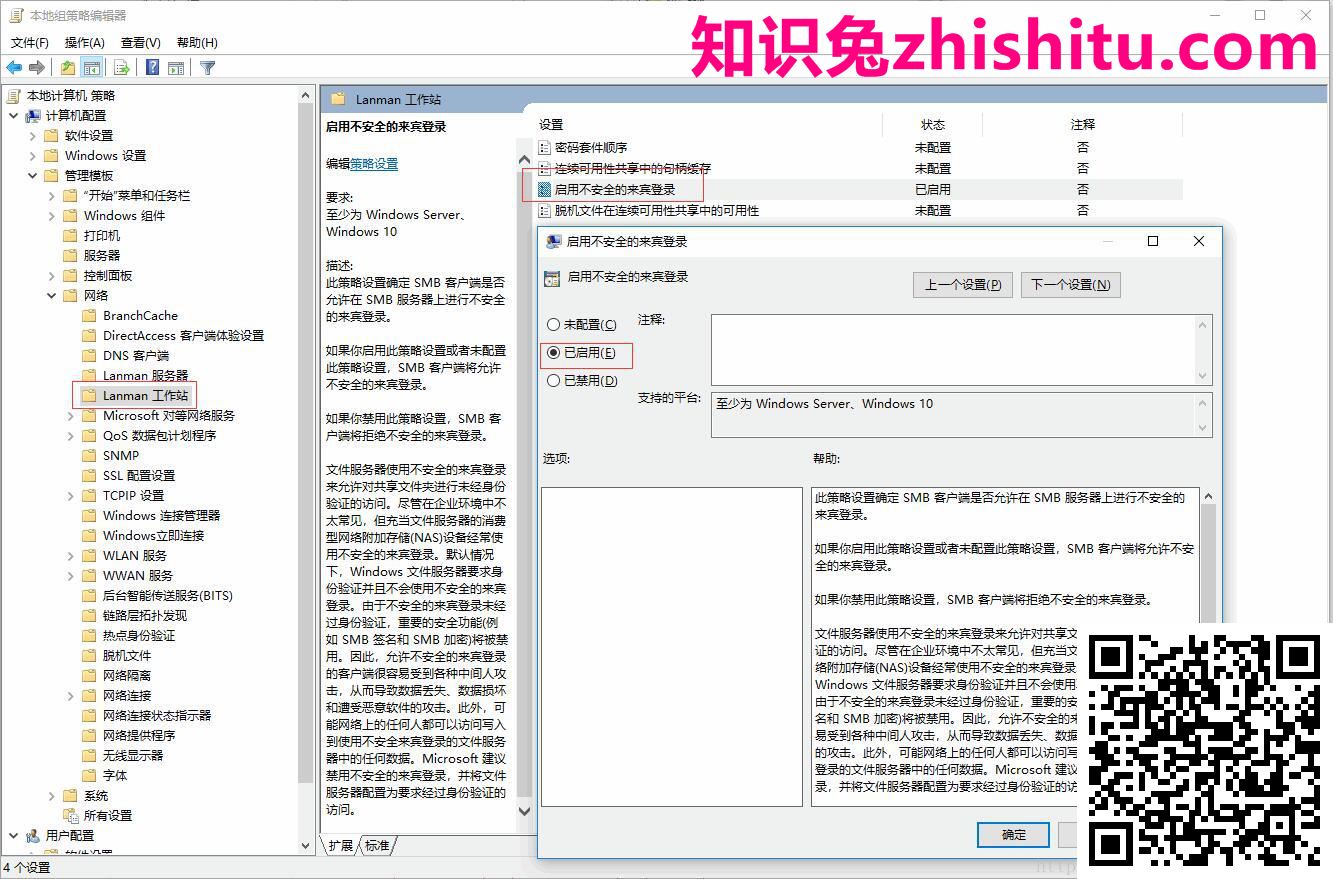Click the folder icon of 打印机
This screenshot has width=1333, height=879.
pyautogui.click(x=70, y=235)
